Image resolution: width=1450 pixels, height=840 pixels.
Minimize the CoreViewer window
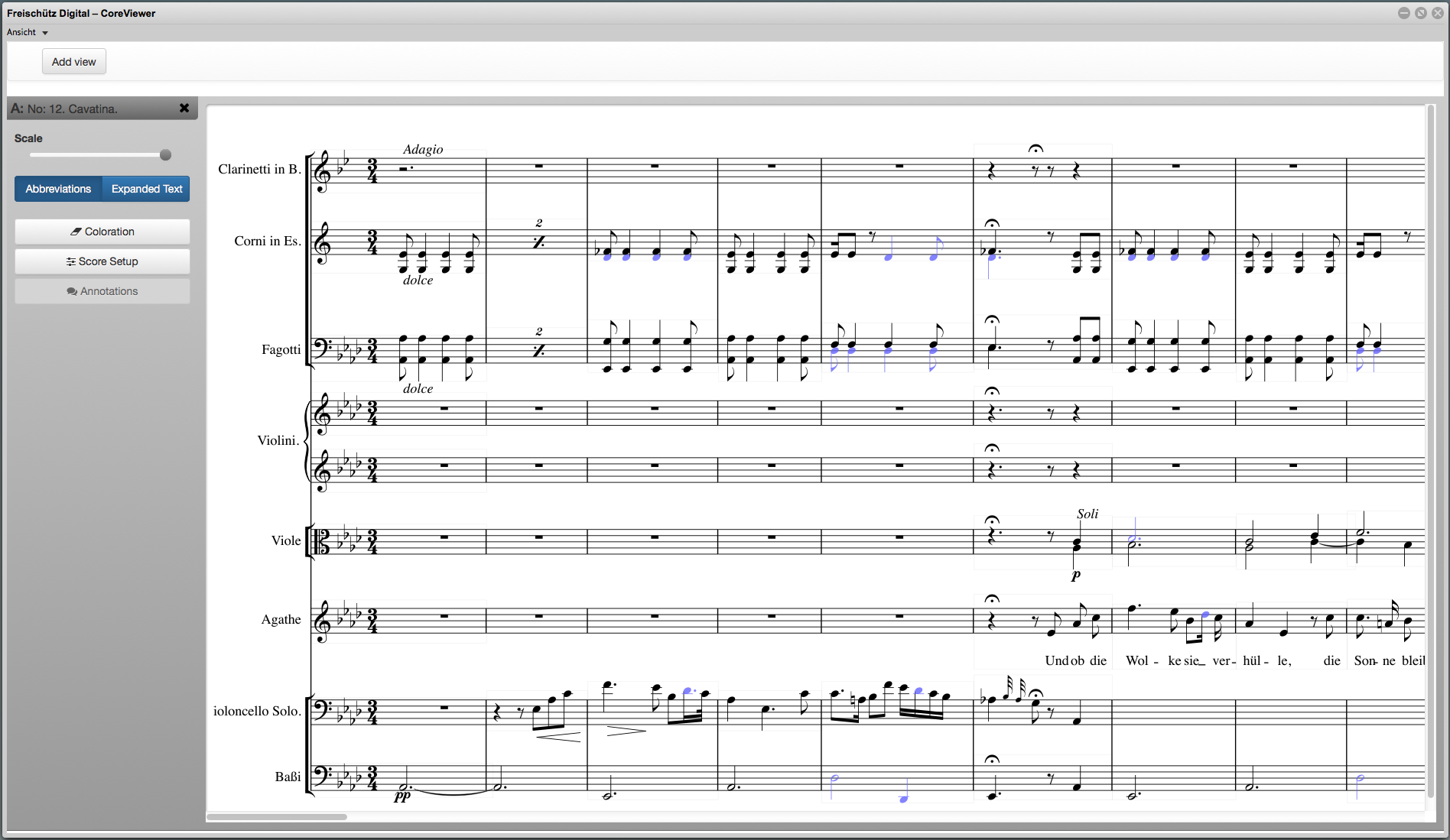1404,13
